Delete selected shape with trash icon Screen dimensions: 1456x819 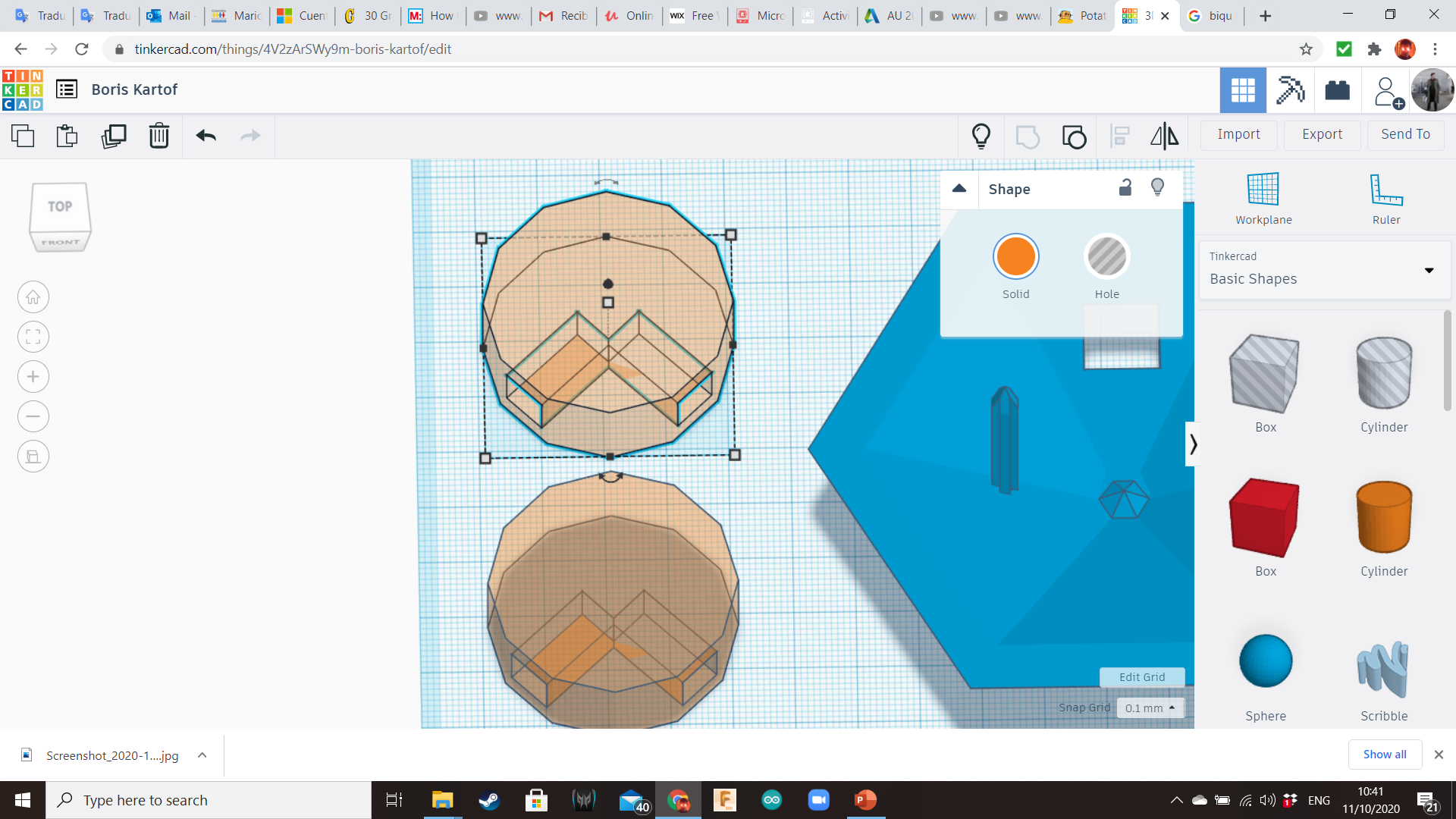point(159,136)
